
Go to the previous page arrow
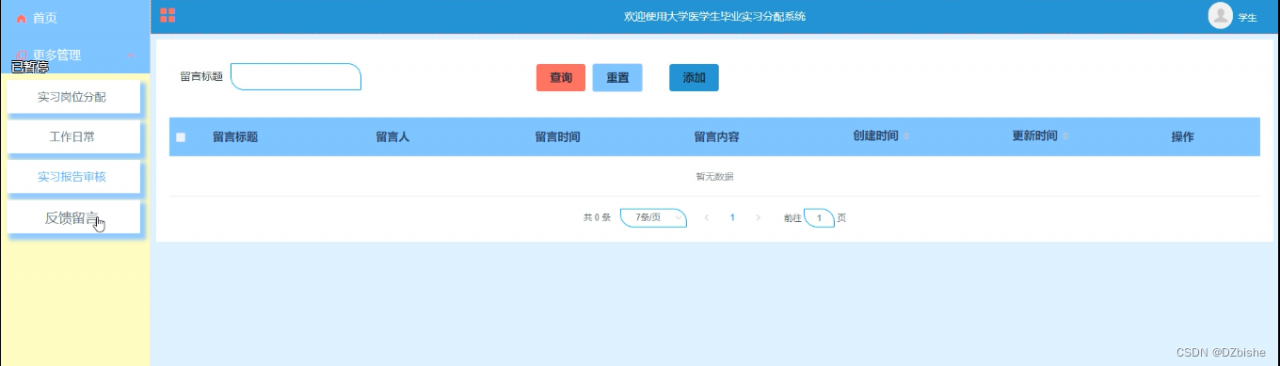(x=706, y=217)
